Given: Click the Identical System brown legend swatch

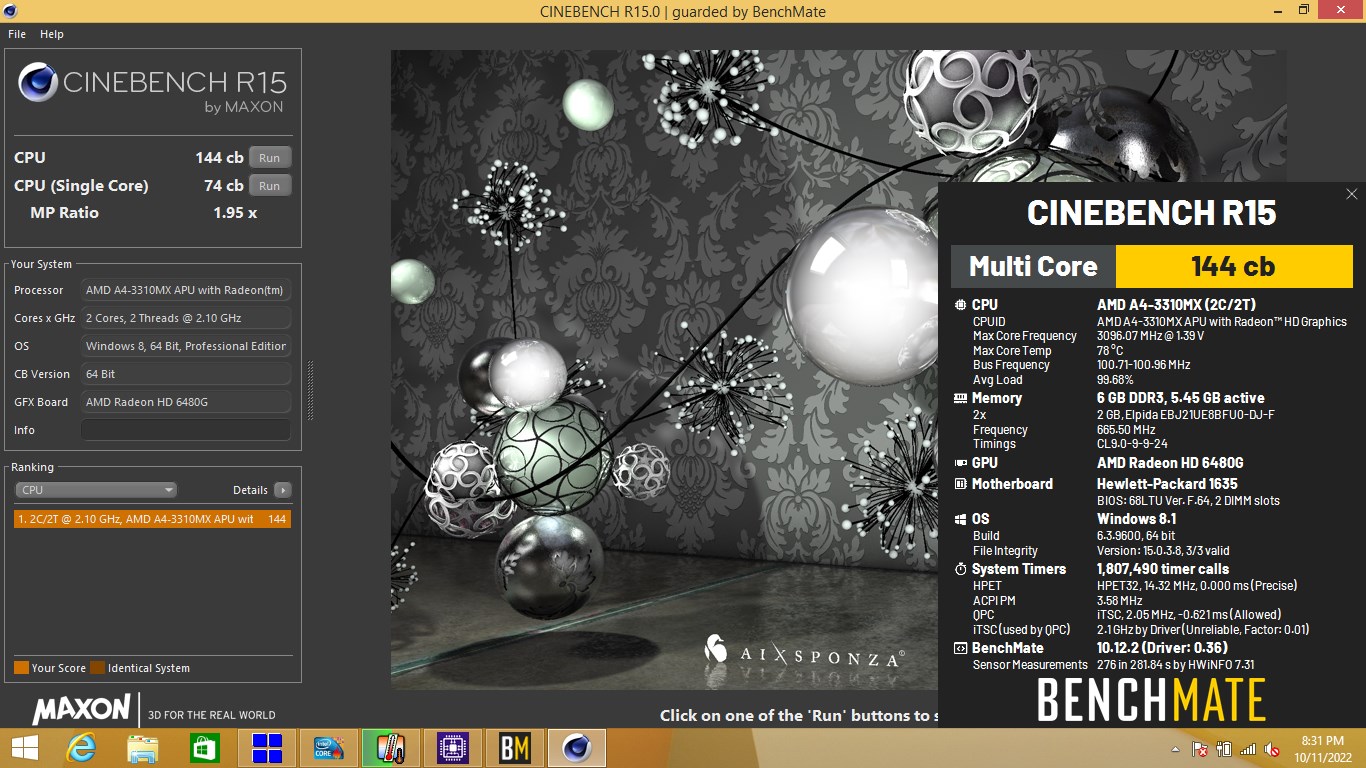Looking at the screenshot, I should pyautogui.click(x=97, y=668).
